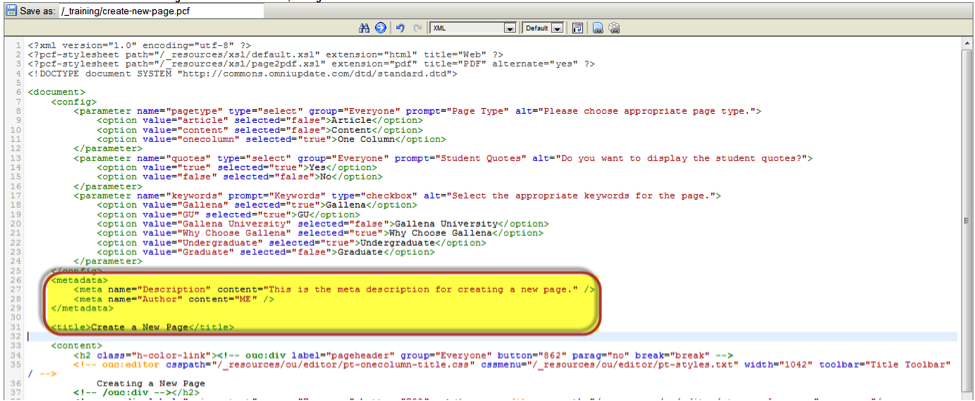Toggle the fullscreen editor icon
Image resolution: width=975 pixels, height=401 pixels.
click(x=578, y=28)
